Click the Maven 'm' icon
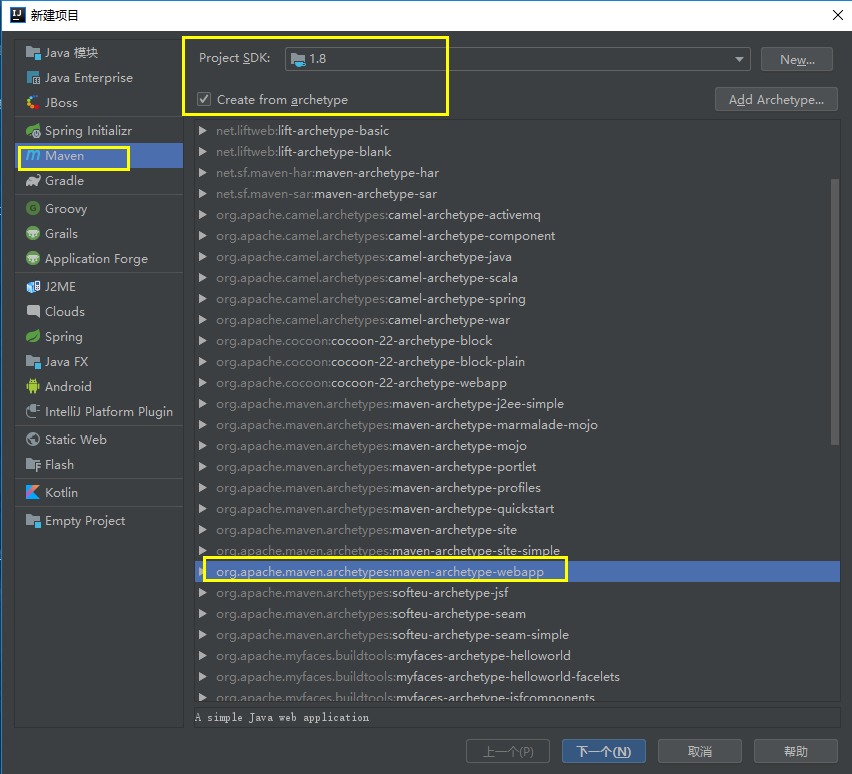 (33, 155)
